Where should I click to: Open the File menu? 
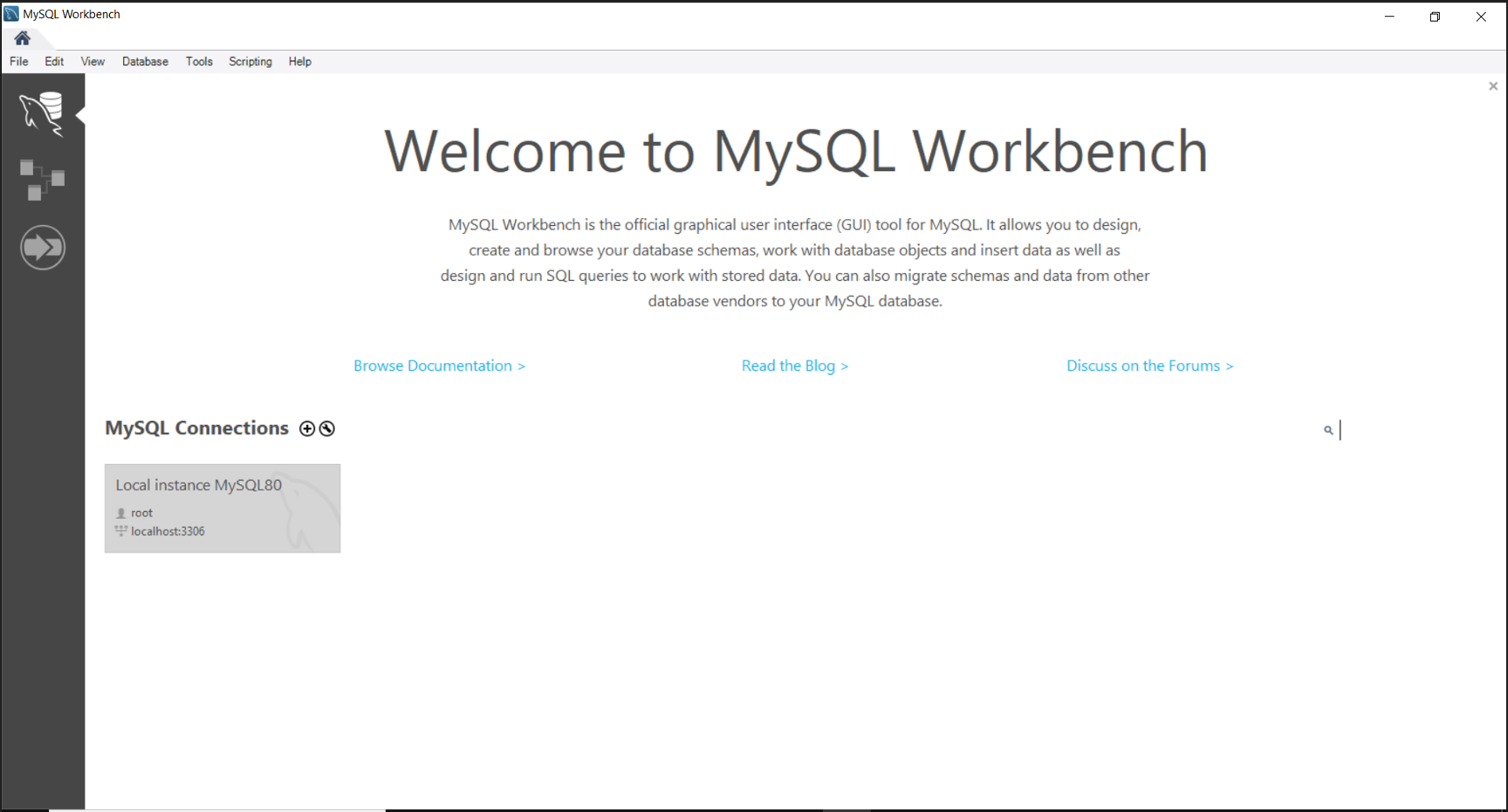[x=18, y=61]
